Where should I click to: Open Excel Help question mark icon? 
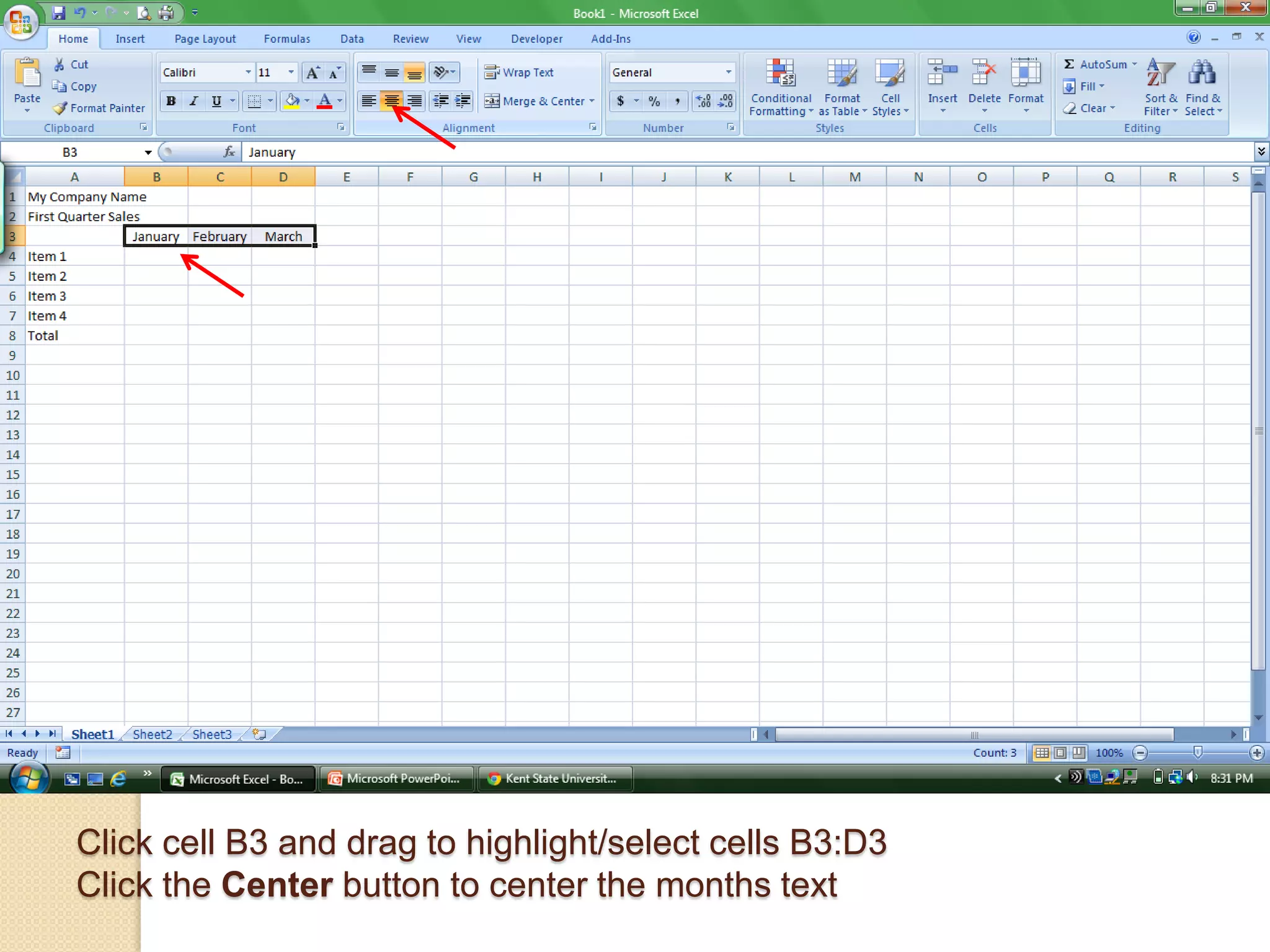click(x=1194, y=37)
